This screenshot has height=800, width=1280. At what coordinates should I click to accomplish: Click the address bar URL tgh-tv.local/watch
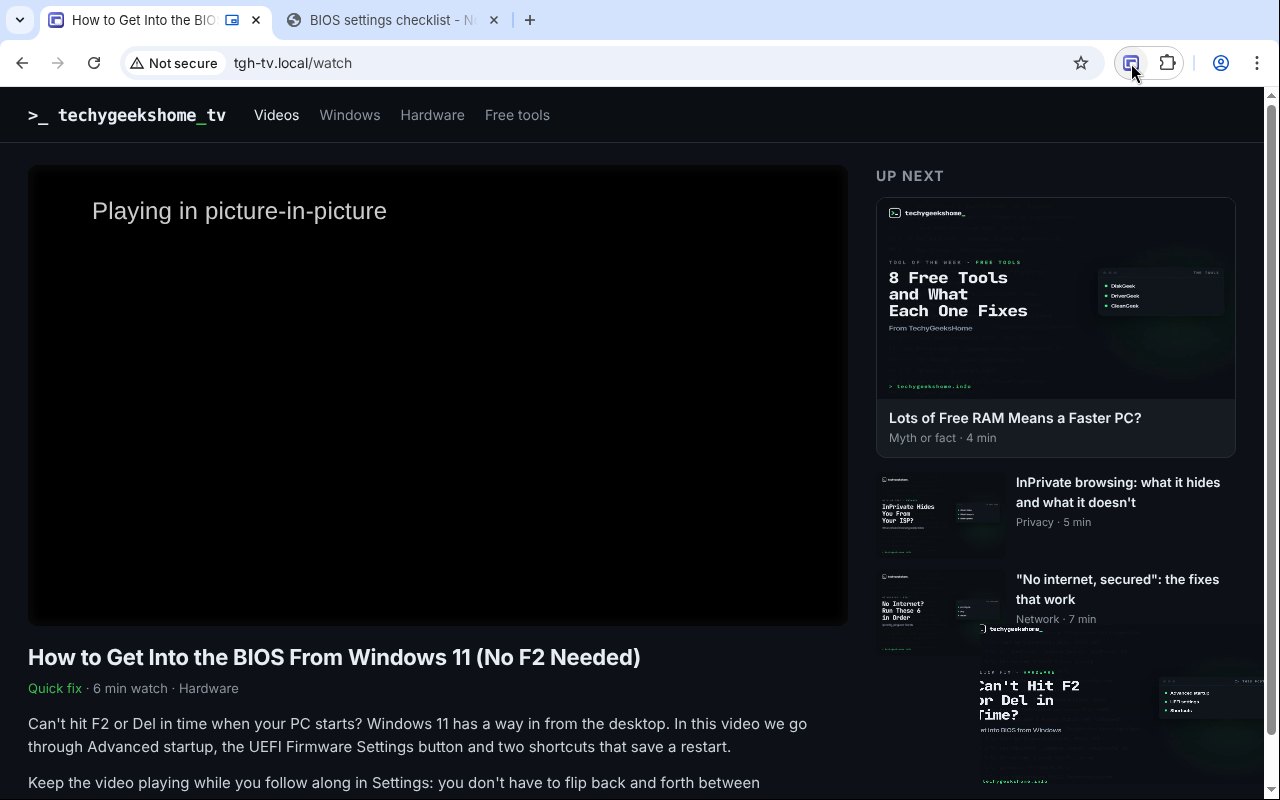pos(293,63)
